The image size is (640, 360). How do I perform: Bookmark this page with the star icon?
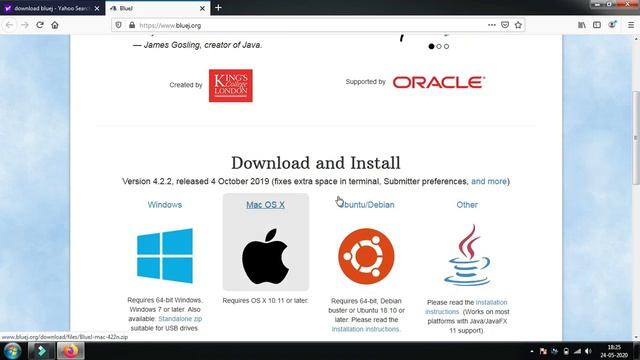click(518, 25)
